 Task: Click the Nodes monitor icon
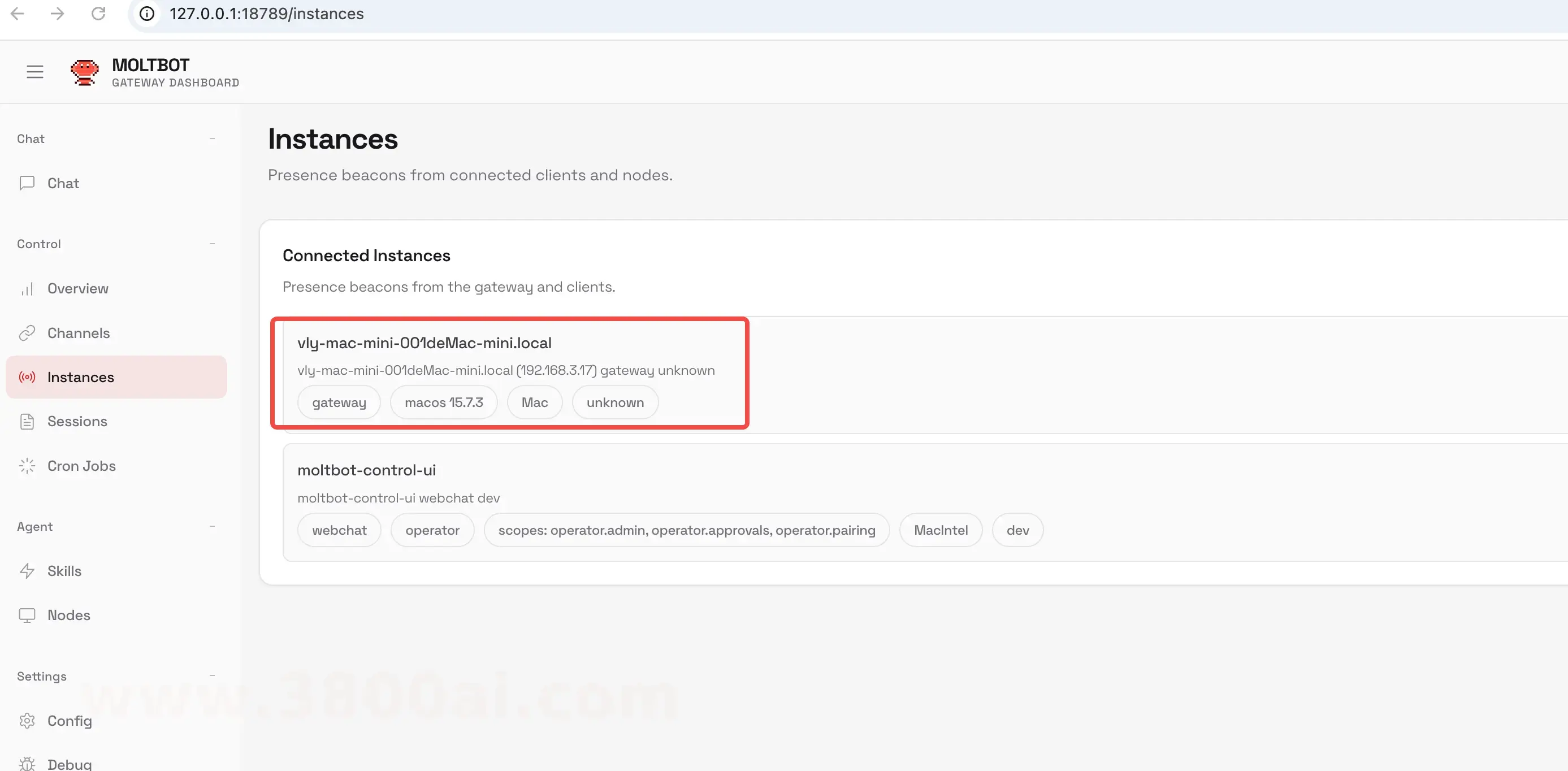pos(27,615)
